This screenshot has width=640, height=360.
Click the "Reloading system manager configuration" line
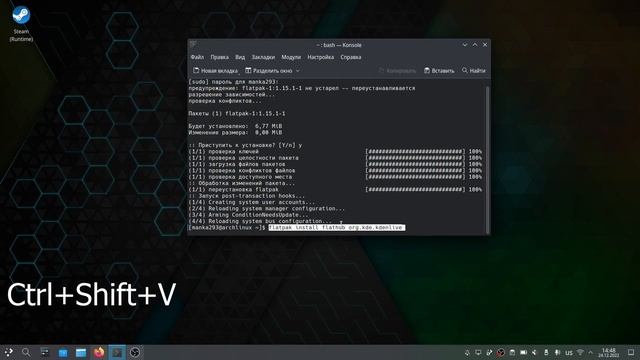(x=267, y=209)
